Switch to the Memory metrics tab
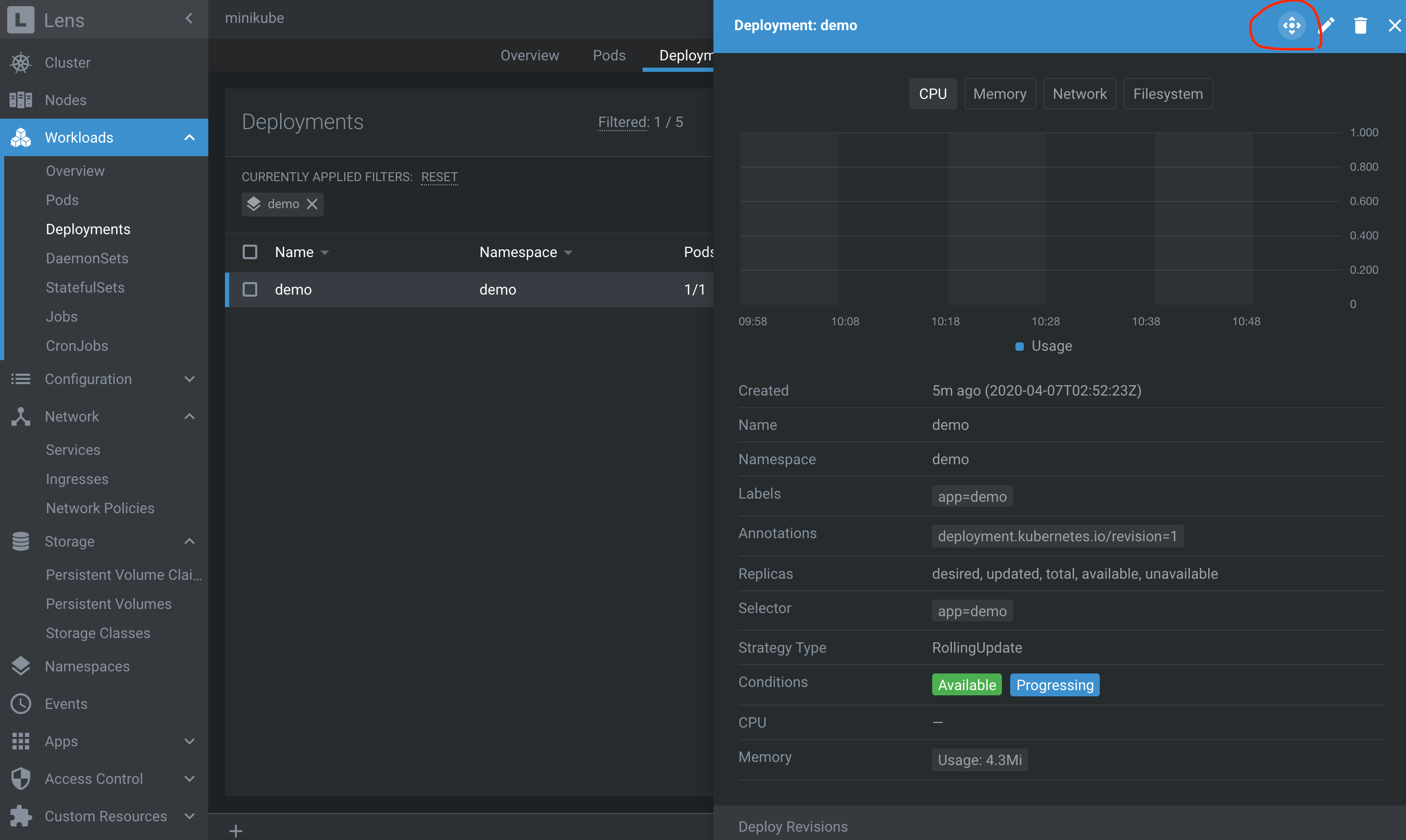 999,94
